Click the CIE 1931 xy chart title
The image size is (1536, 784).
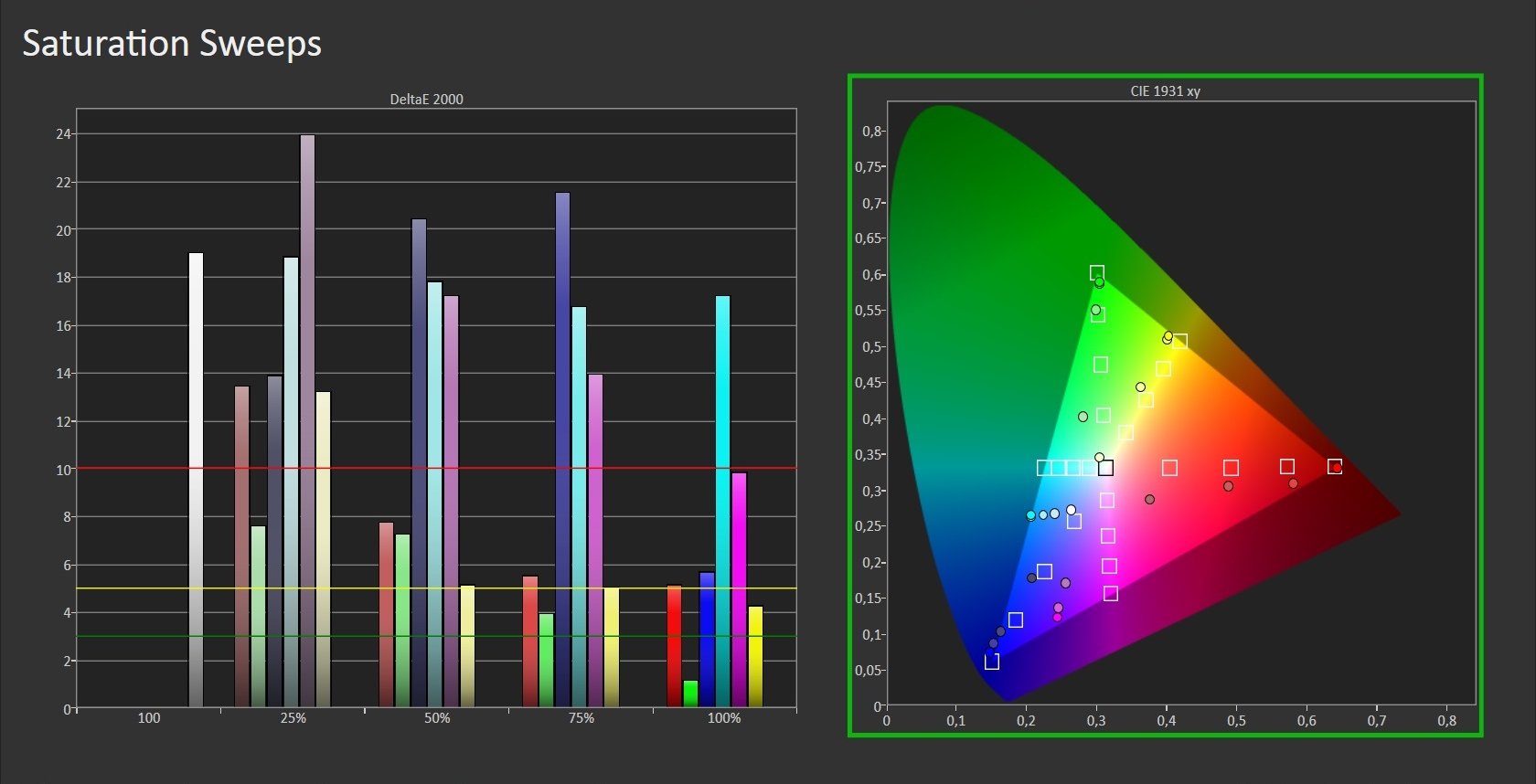1165,91
